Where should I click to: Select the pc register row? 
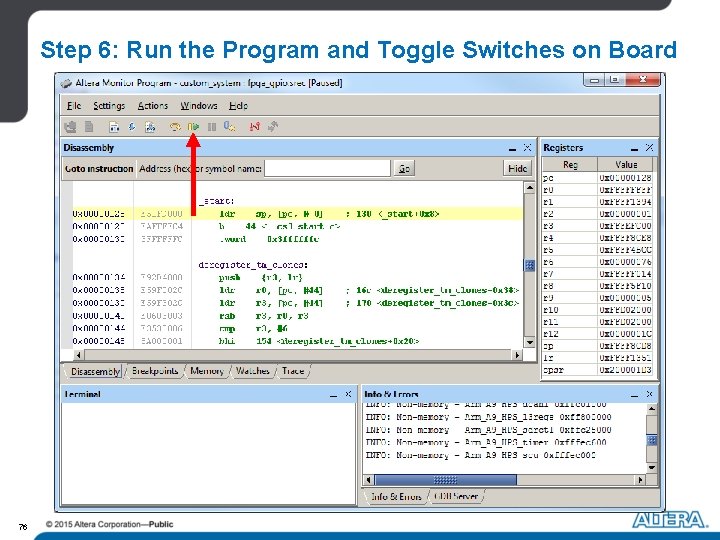(597, 178)
